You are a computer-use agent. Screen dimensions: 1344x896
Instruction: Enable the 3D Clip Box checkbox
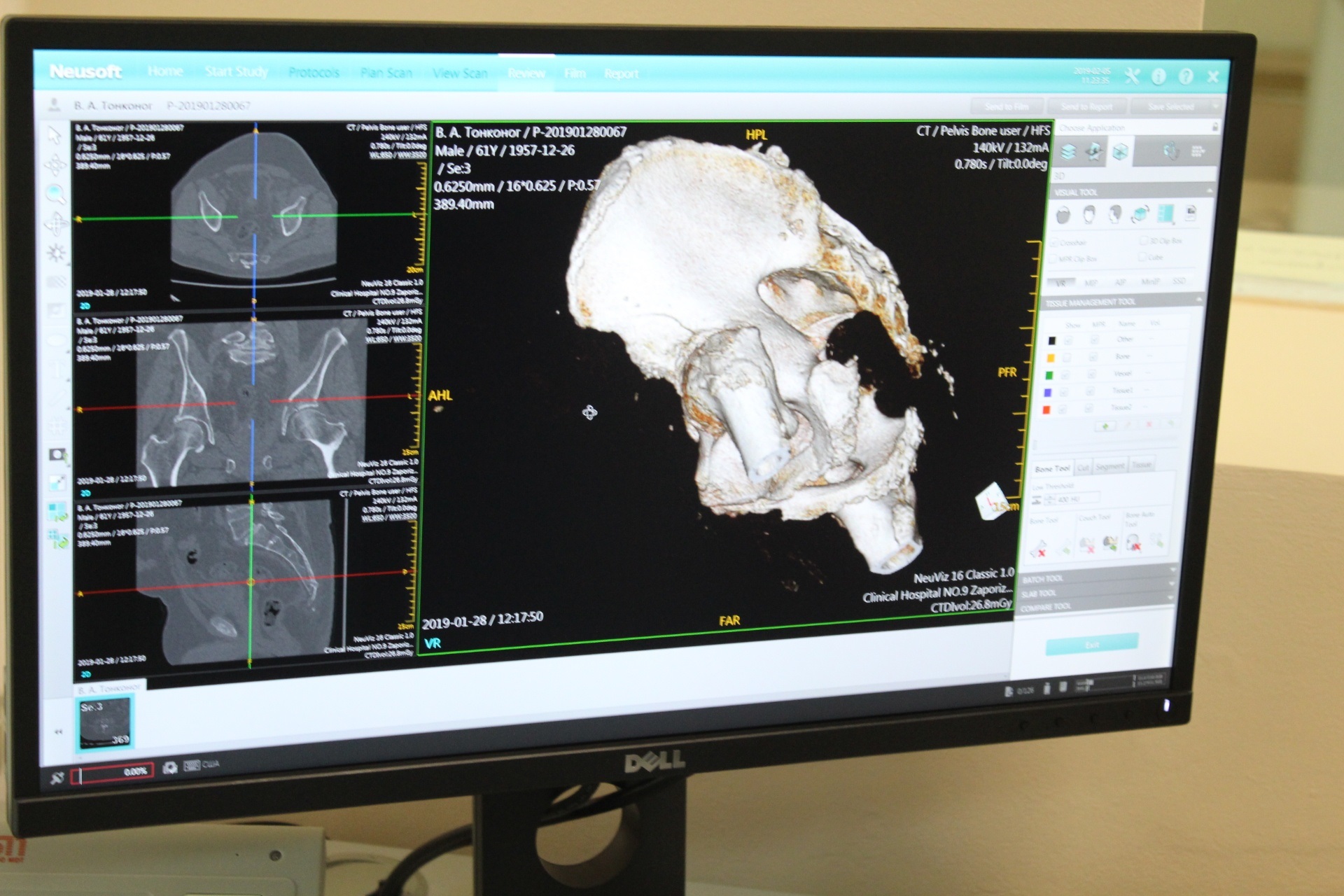coord(1143,241)
